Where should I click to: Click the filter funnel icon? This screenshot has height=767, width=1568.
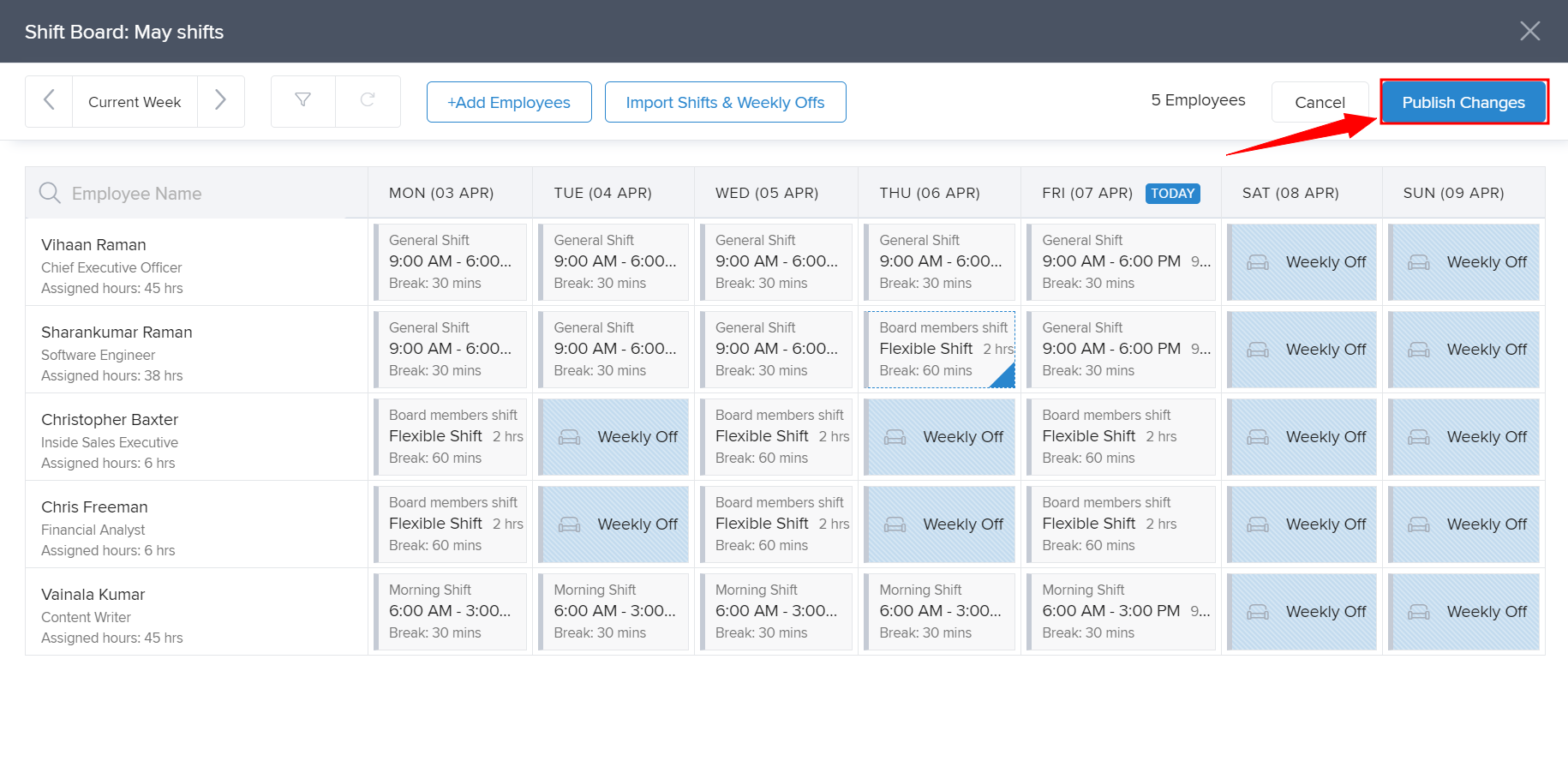coord(302,101)
